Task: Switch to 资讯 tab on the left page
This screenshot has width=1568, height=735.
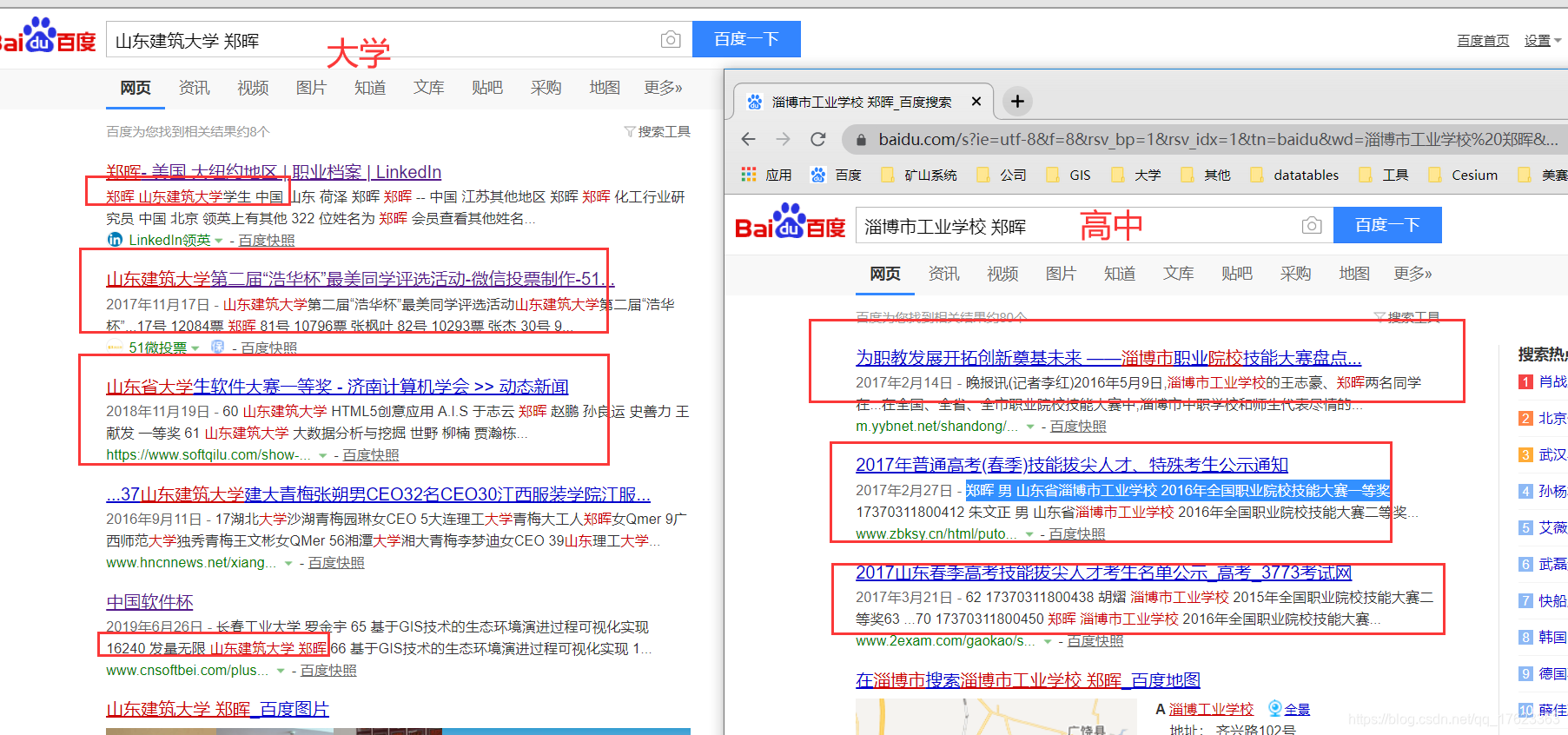Action: coord(194,88)
